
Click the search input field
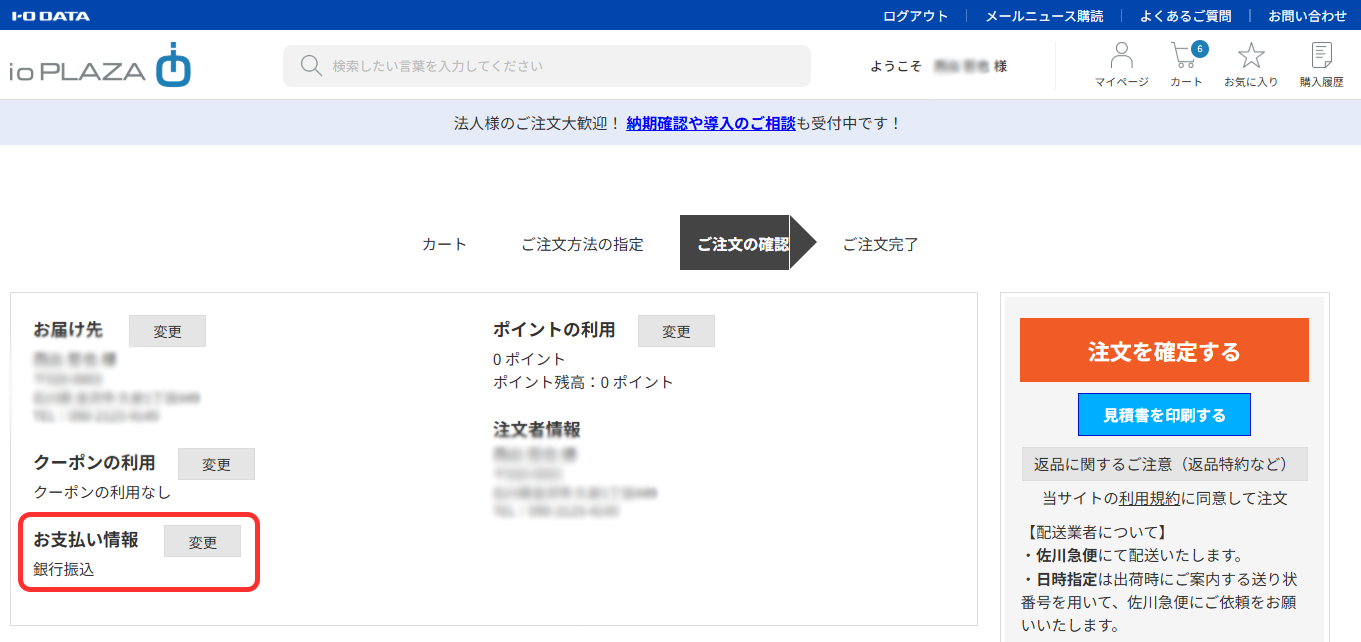click(x=560, y=66)
